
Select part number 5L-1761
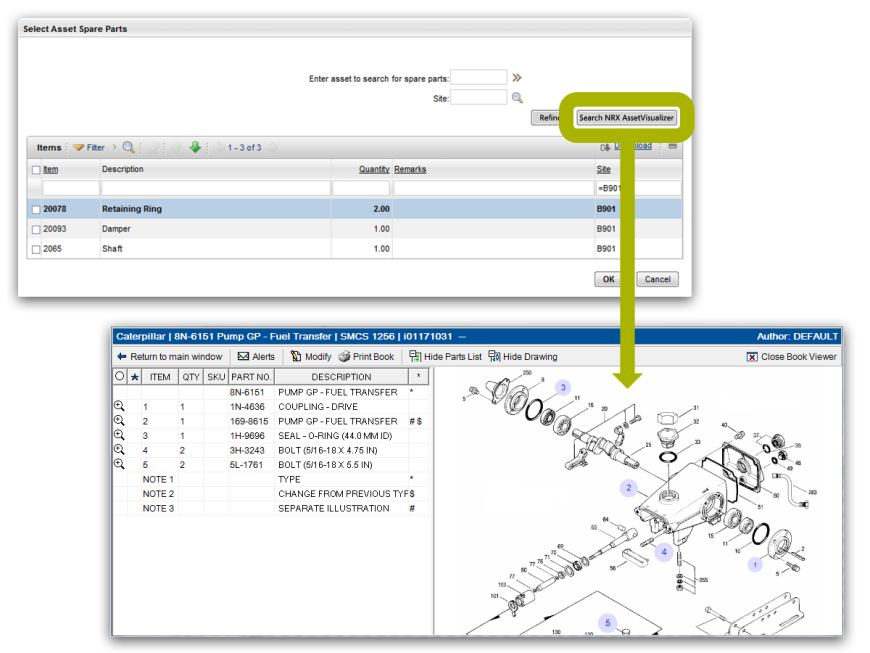tap(246, 464)
